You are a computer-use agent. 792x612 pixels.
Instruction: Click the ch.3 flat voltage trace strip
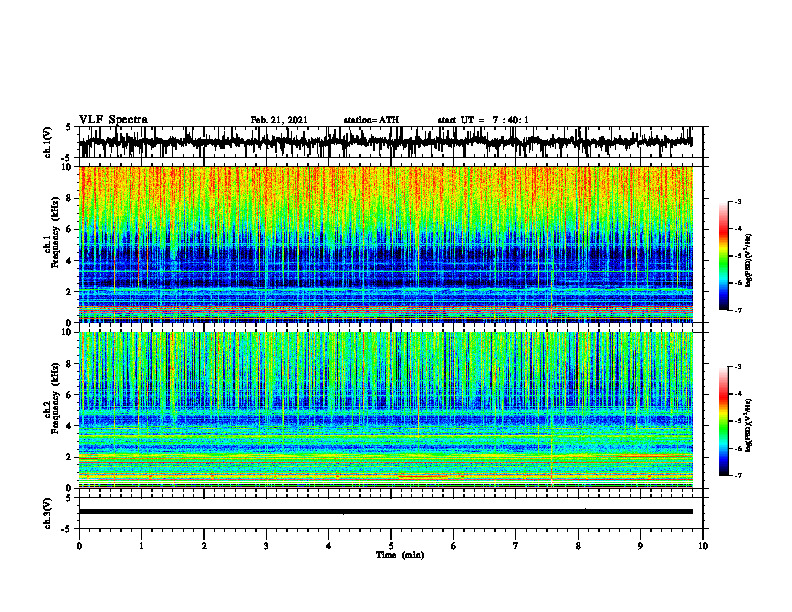pyautogui.click(x=385, y=512)
